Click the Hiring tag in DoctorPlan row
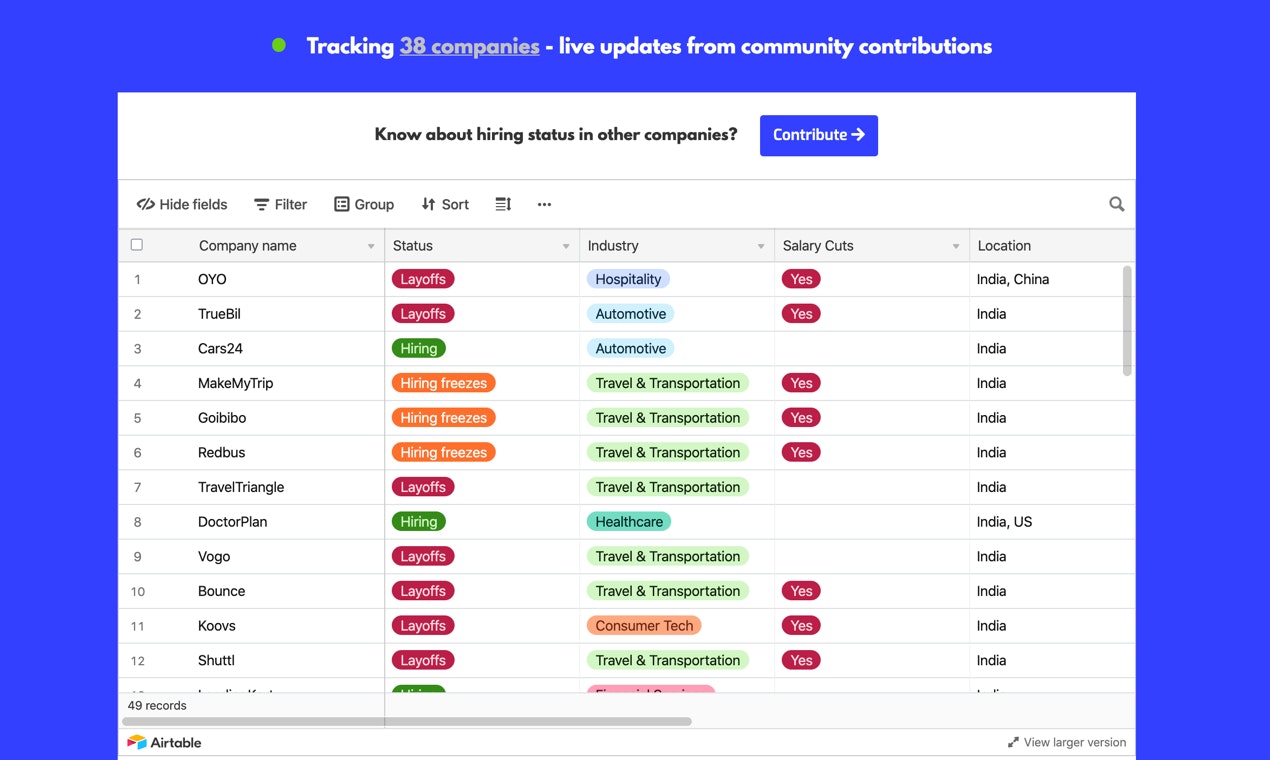Viewport: 1270px width, 760px height. pos(419,522)
